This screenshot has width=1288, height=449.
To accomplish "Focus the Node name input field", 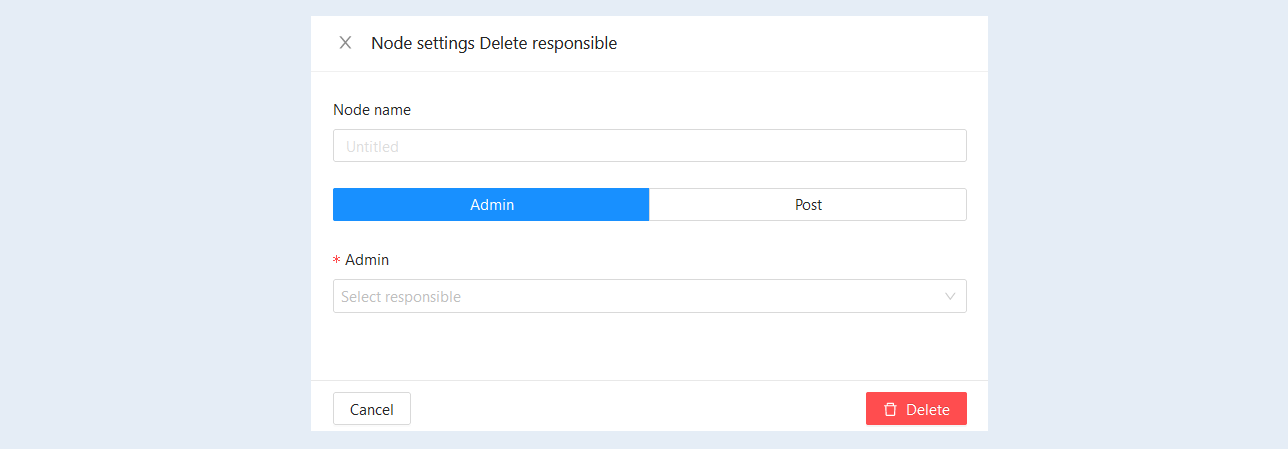I will pos(650,146).
